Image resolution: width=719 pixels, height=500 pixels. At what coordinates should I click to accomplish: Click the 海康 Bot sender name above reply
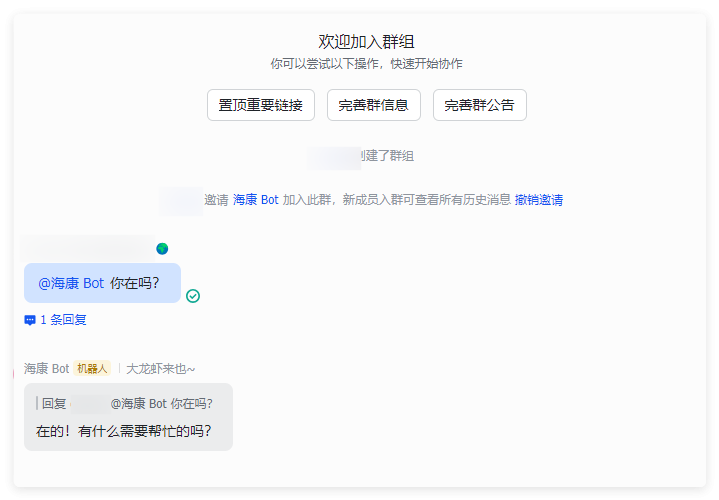coord(46,369)
